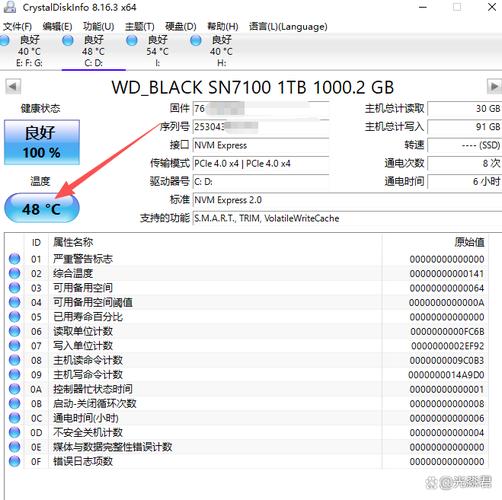Click the 48 °C temperature button
Screen dimensions: 502x500
[42, 208]
